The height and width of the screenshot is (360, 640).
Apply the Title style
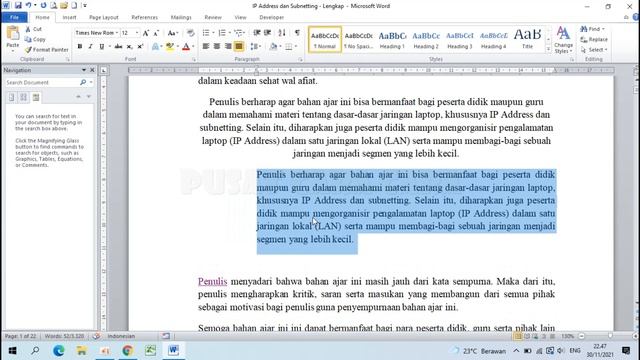(527, 40)
